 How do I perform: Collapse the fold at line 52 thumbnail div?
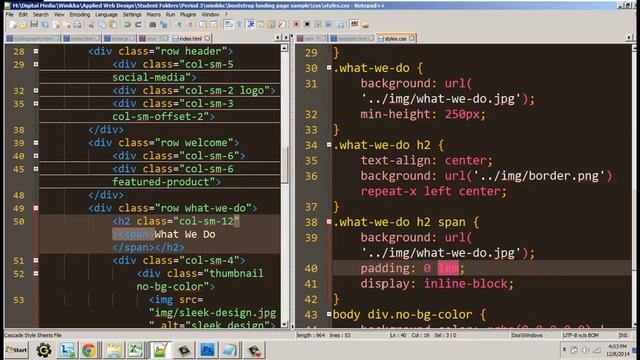36,273
